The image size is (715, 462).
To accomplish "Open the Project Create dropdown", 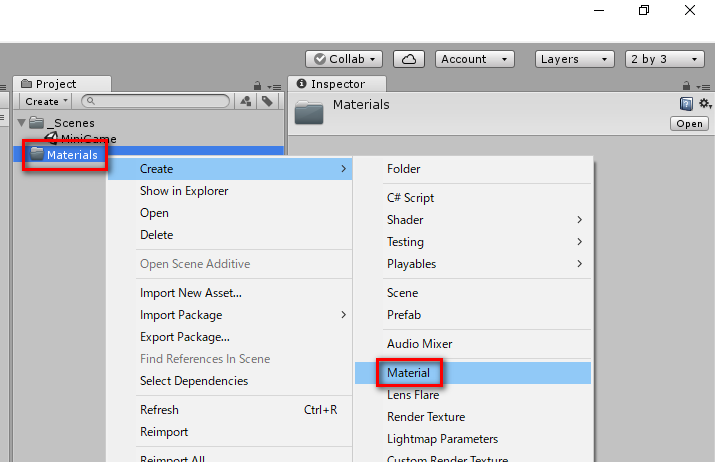I will click(46, 101).
